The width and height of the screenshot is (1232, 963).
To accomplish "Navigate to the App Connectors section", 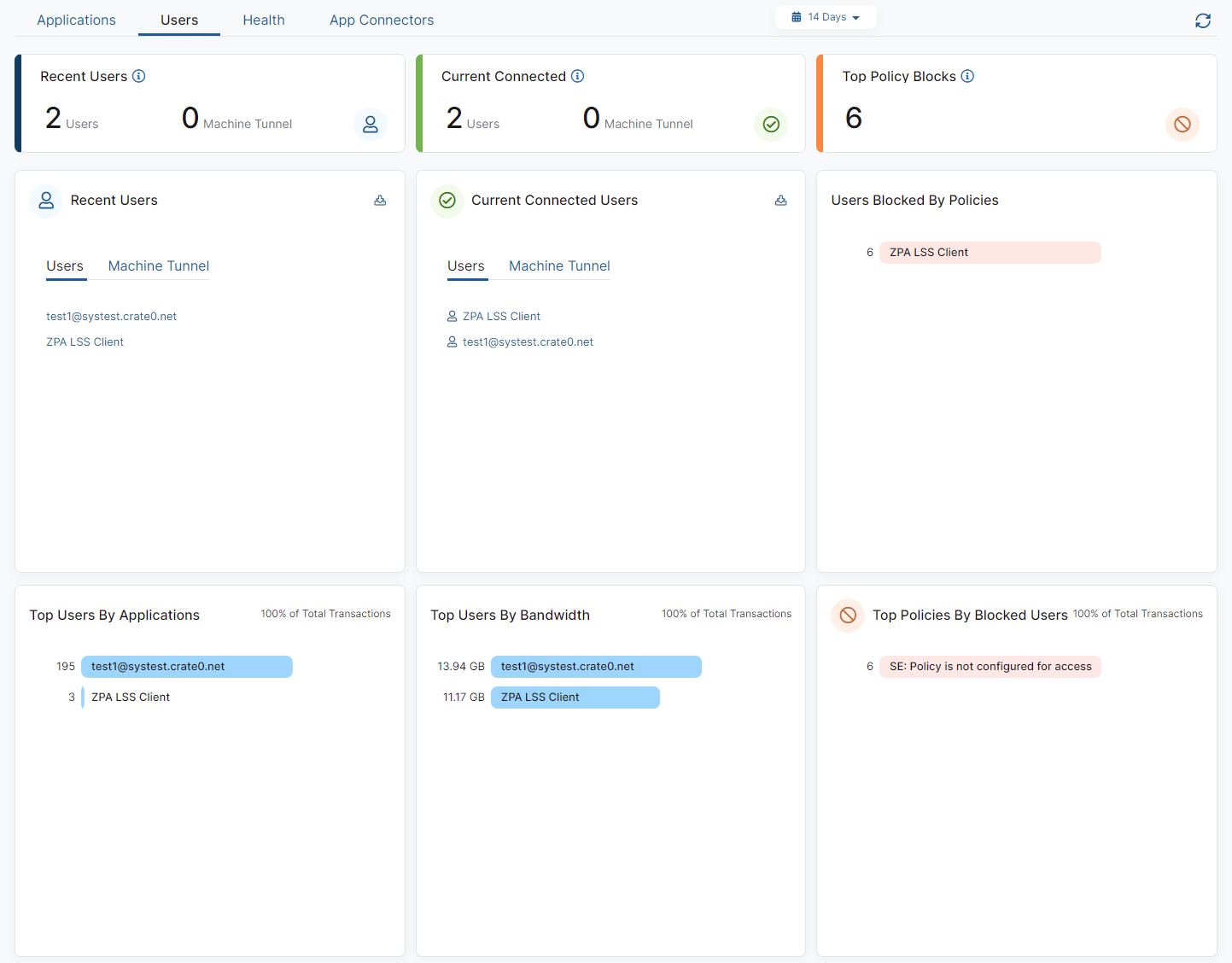I will pyautogui.click(x=382, y=20).
